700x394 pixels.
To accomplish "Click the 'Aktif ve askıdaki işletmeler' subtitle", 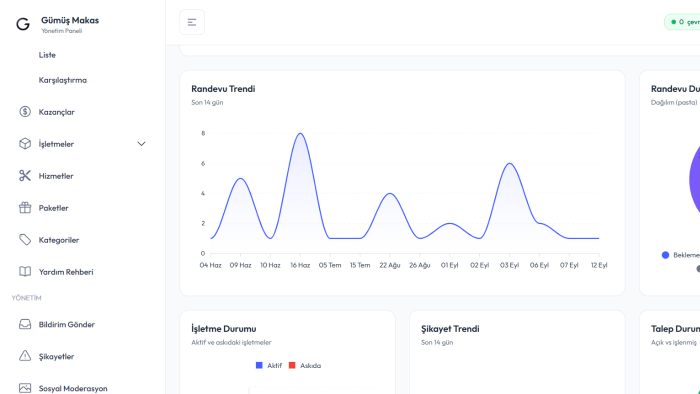I will (231, 343).
